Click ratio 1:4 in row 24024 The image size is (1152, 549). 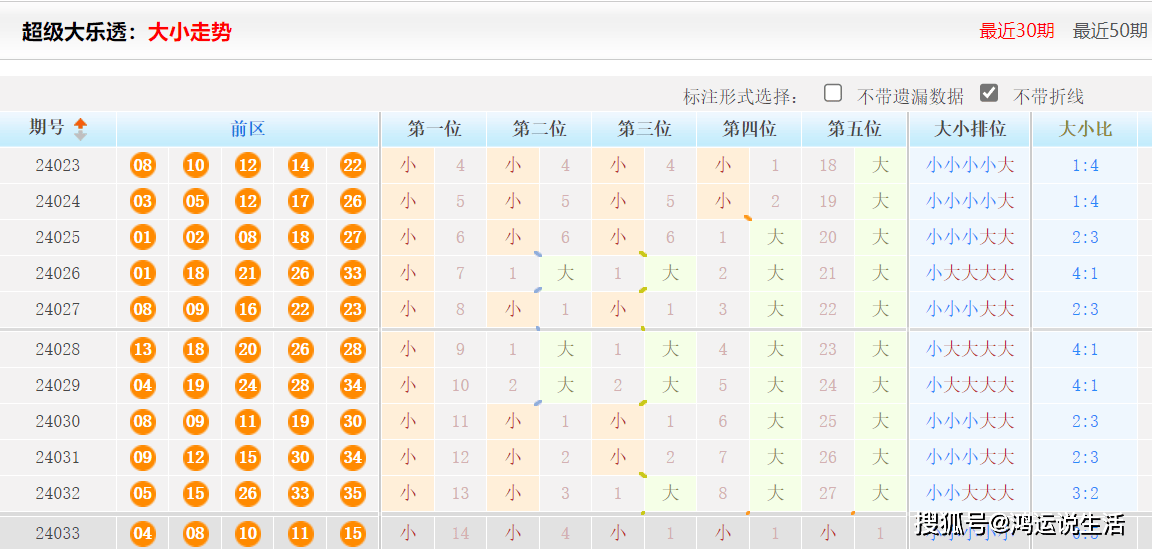pyautogui.click(x=1085, y=201)
